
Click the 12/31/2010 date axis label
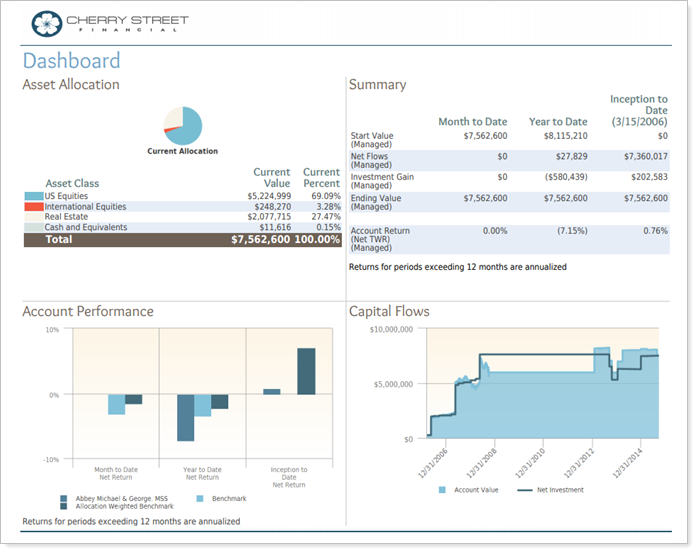(531, 465)
